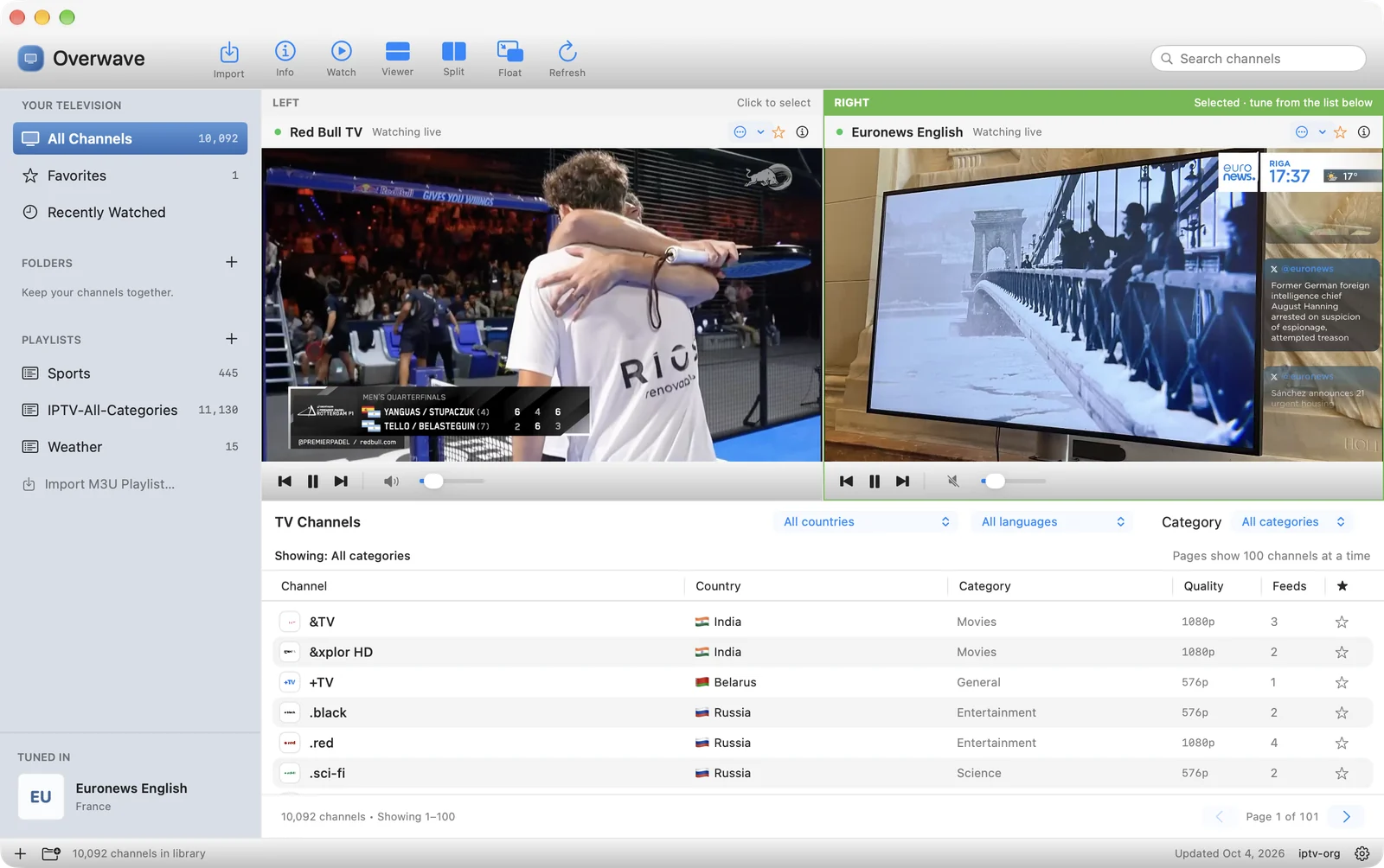1384x868 pixels.
Task: Show info for Euronews English
Action: pos(1364,132)
